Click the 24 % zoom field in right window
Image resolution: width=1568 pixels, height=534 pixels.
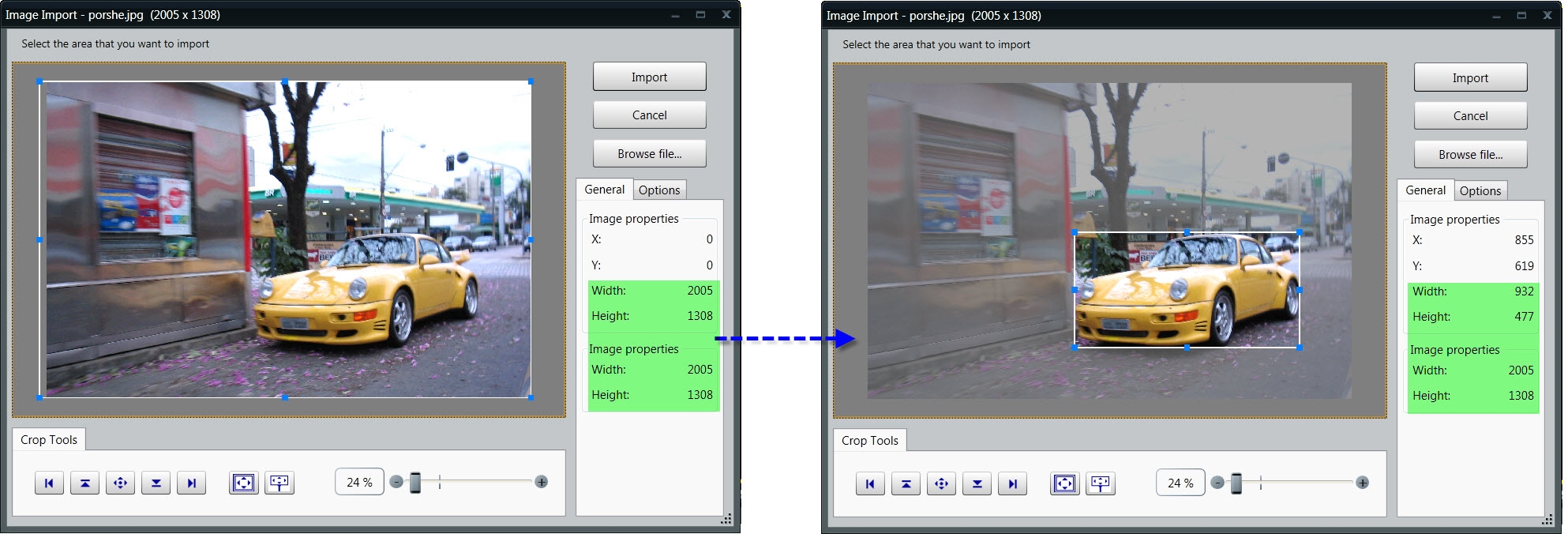[1180, 483]
